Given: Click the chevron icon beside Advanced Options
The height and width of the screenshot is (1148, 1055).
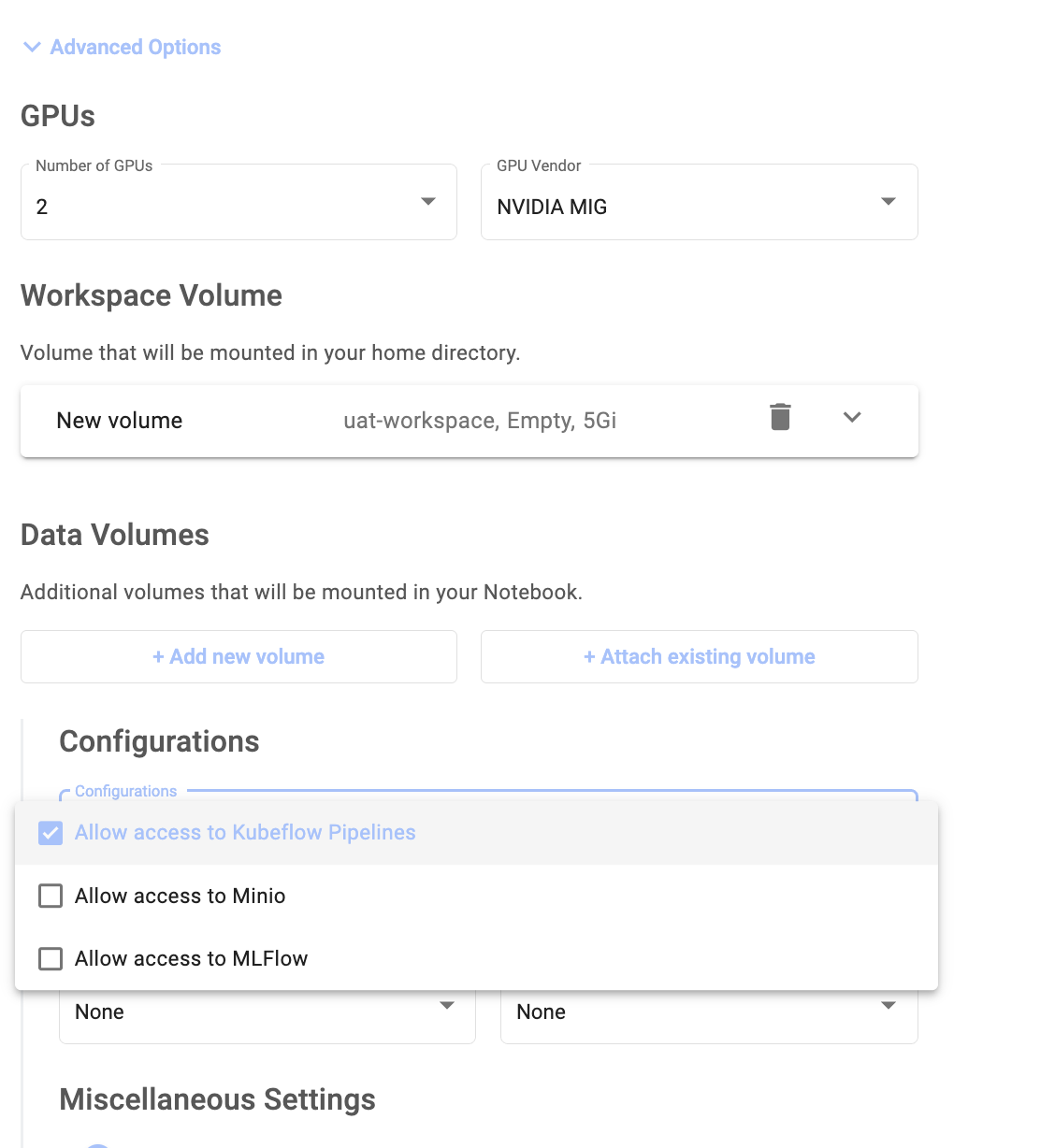Looking at the screenshot, I should [32, 47].
